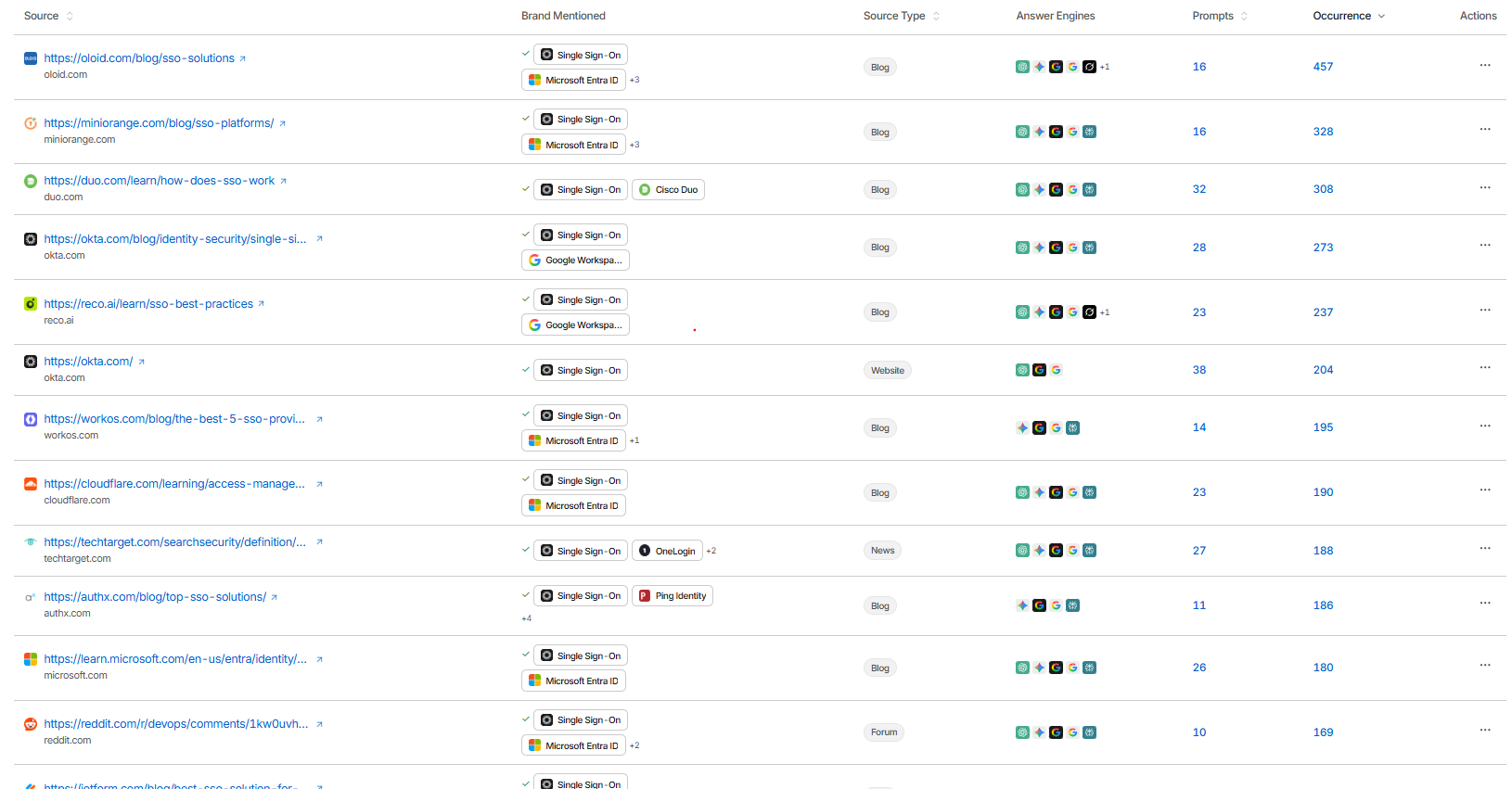This screenshot has height=789, width=1512.
Task: Click the oloid.com favicon
Action: (31, 58)
